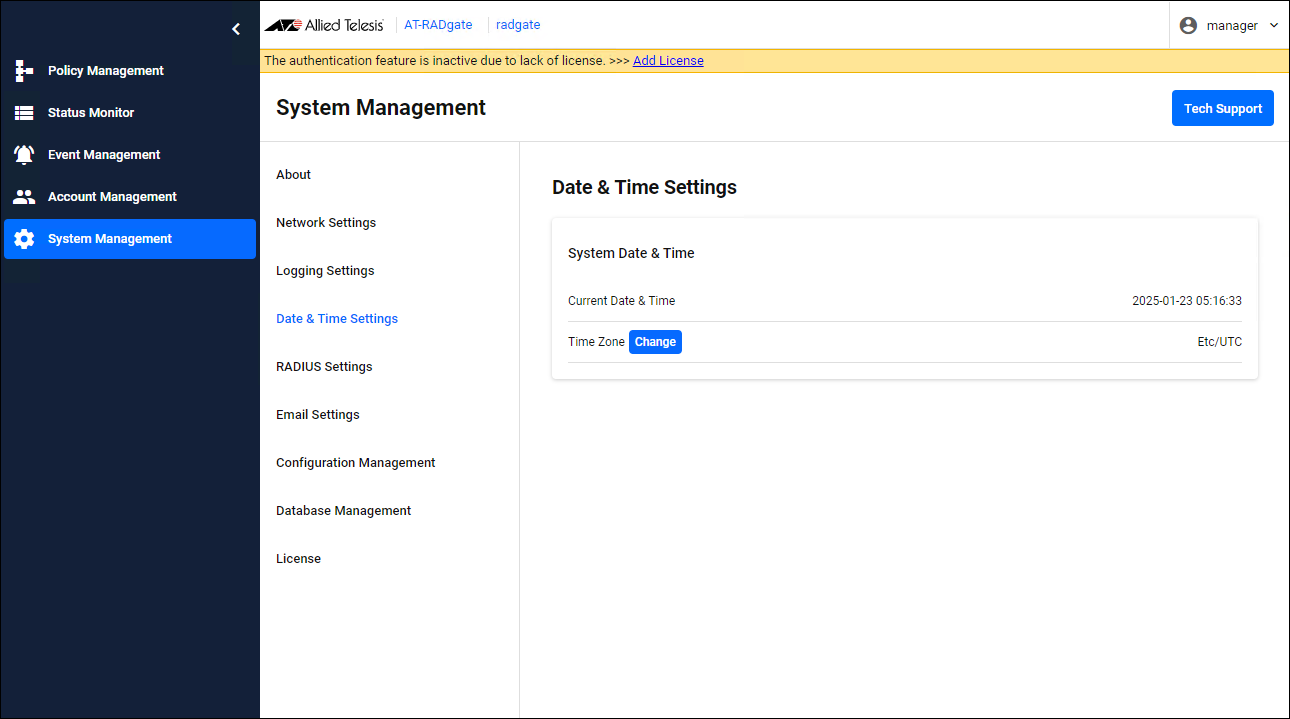Screen dimensions: 1290x719
Task: Follow the Add License link
Action: [x=668, y=61]
